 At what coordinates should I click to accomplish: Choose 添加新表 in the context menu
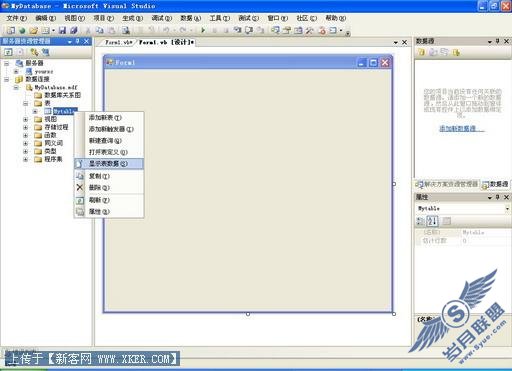[109, 118]
